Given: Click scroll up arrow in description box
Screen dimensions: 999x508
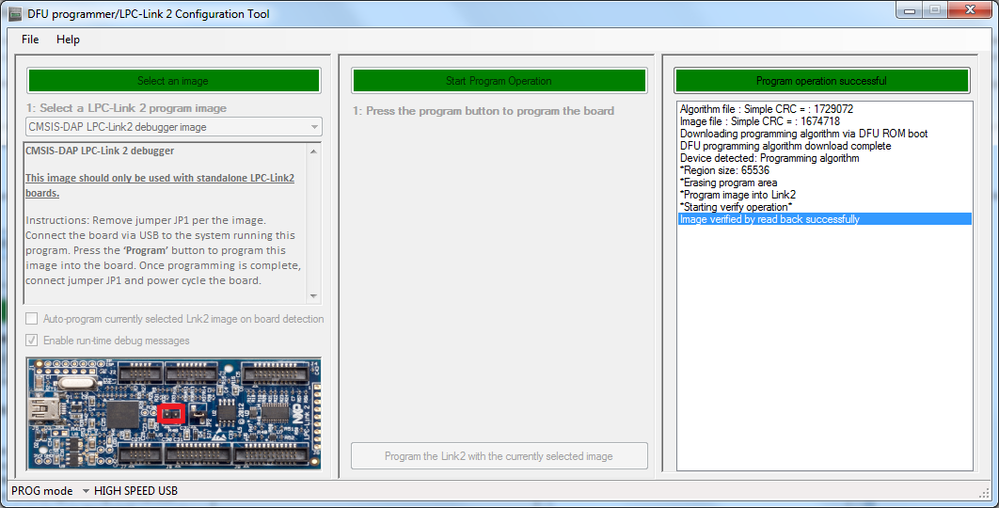Looking at the screenshot, I should [x=313, y=152].
